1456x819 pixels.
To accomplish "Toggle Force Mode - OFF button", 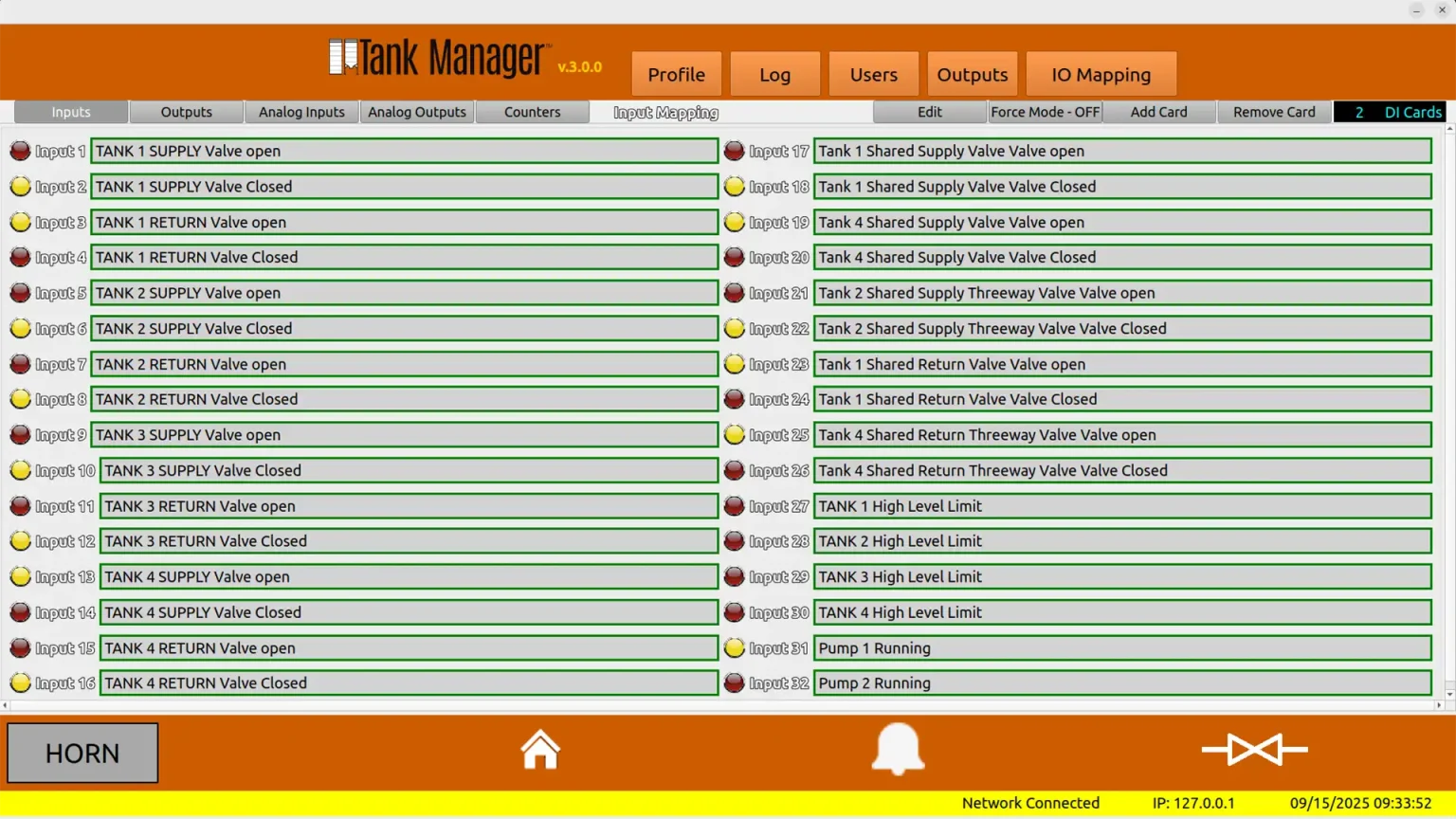I will pos(1045,112).
